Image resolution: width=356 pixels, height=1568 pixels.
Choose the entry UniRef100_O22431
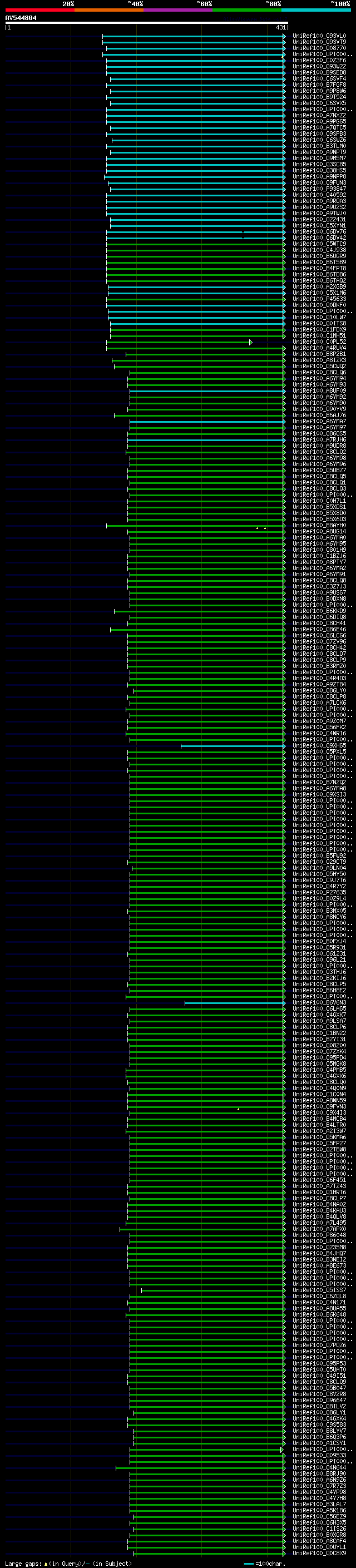pyautogui.click(x=319, y=220)
